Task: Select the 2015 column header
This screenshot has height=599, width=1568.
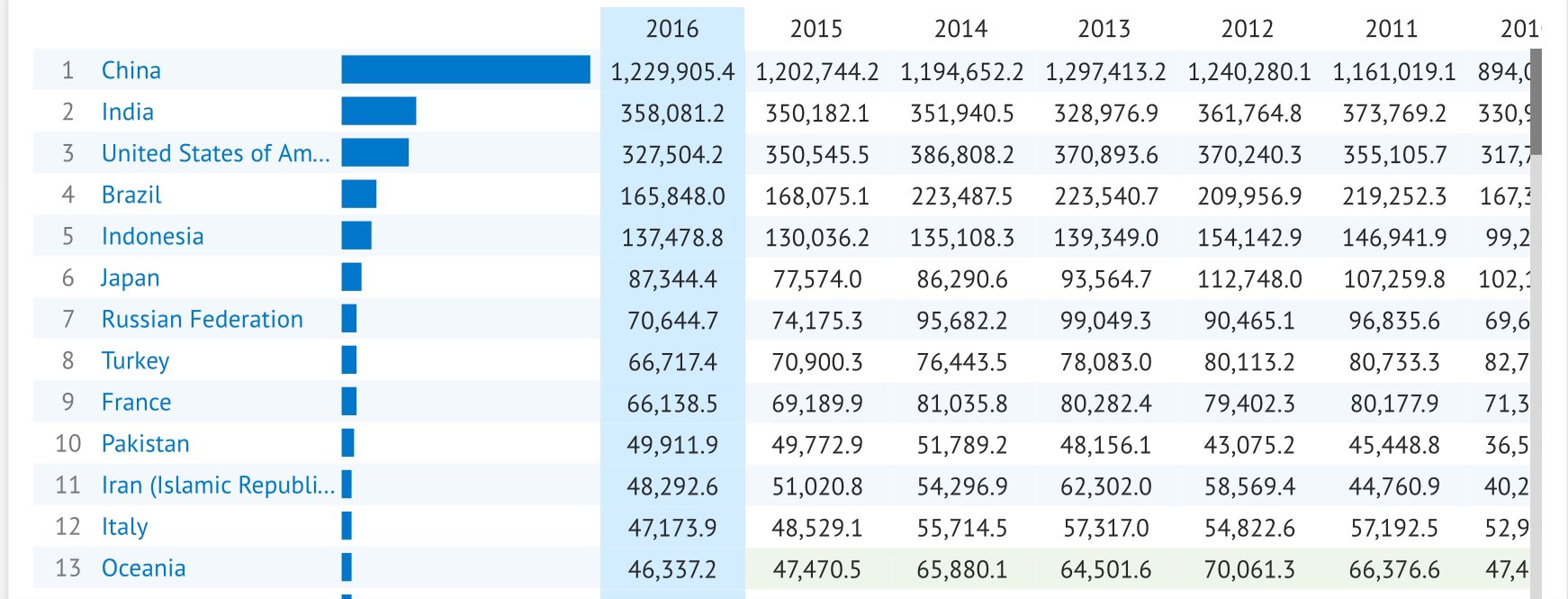Action: 816,29
